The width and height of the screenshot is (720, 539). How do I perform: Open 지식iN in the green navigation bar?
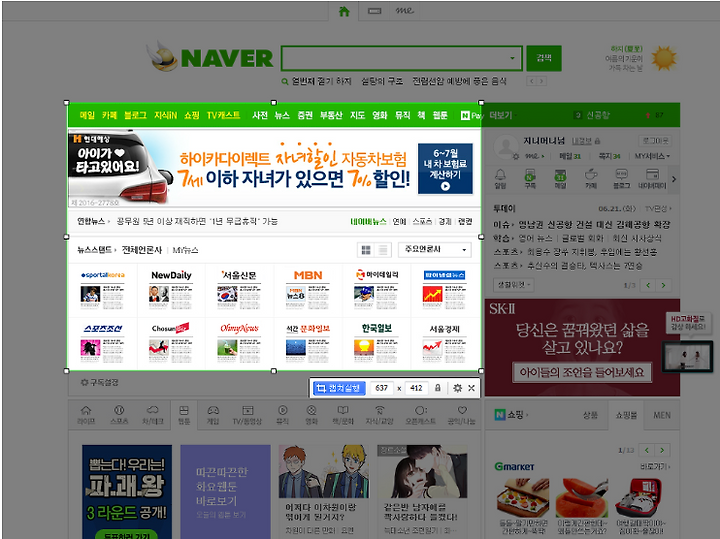(x=165, y=115)
